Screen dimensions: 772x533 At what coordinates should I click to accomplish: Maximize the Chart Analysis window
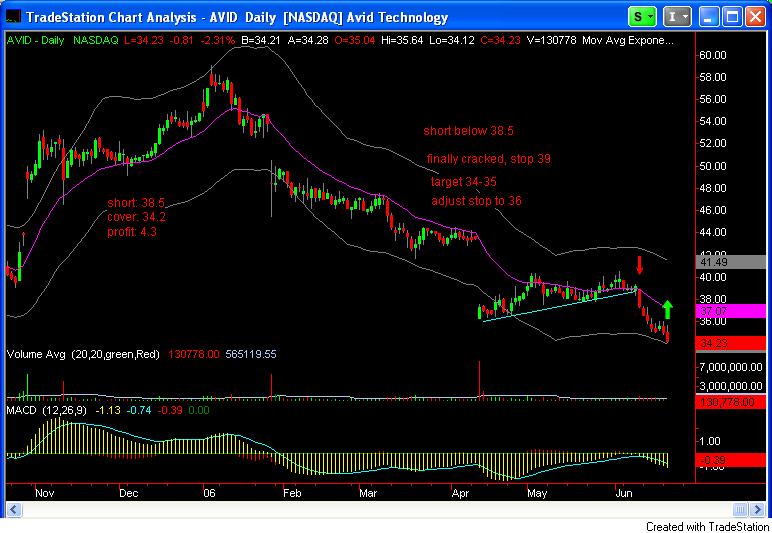(732, 17)
